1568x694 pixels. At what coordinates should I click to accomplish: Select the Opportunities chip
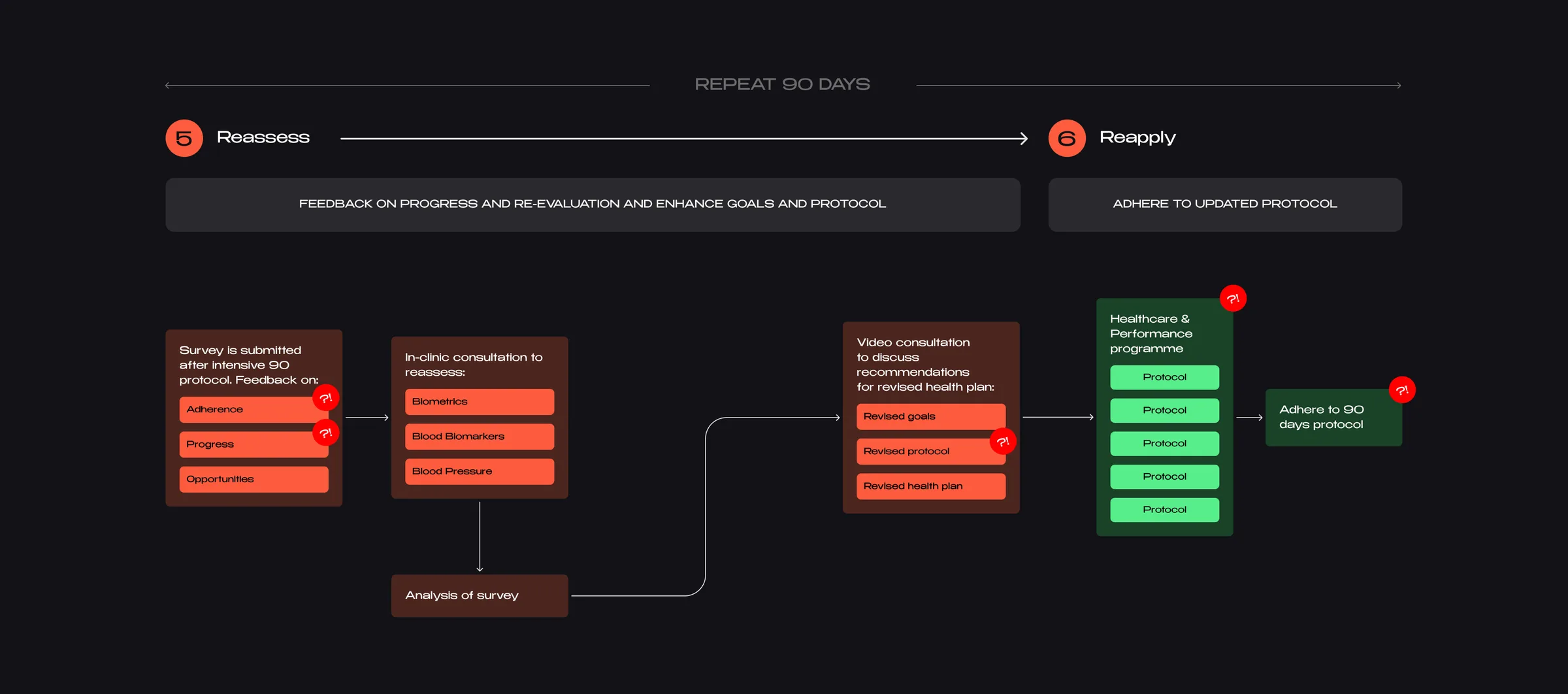click(253, 479)
